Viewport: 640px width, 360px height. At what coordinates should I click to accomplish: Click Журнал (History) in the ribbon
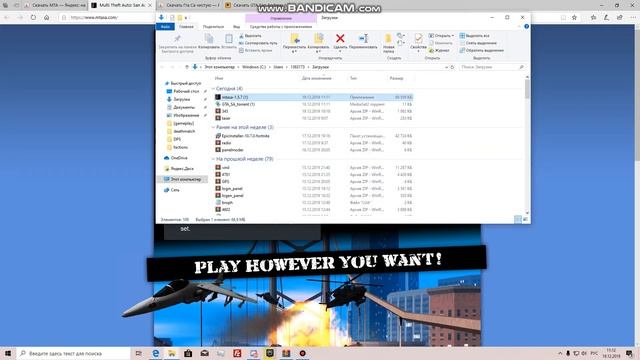coord(439,50)
